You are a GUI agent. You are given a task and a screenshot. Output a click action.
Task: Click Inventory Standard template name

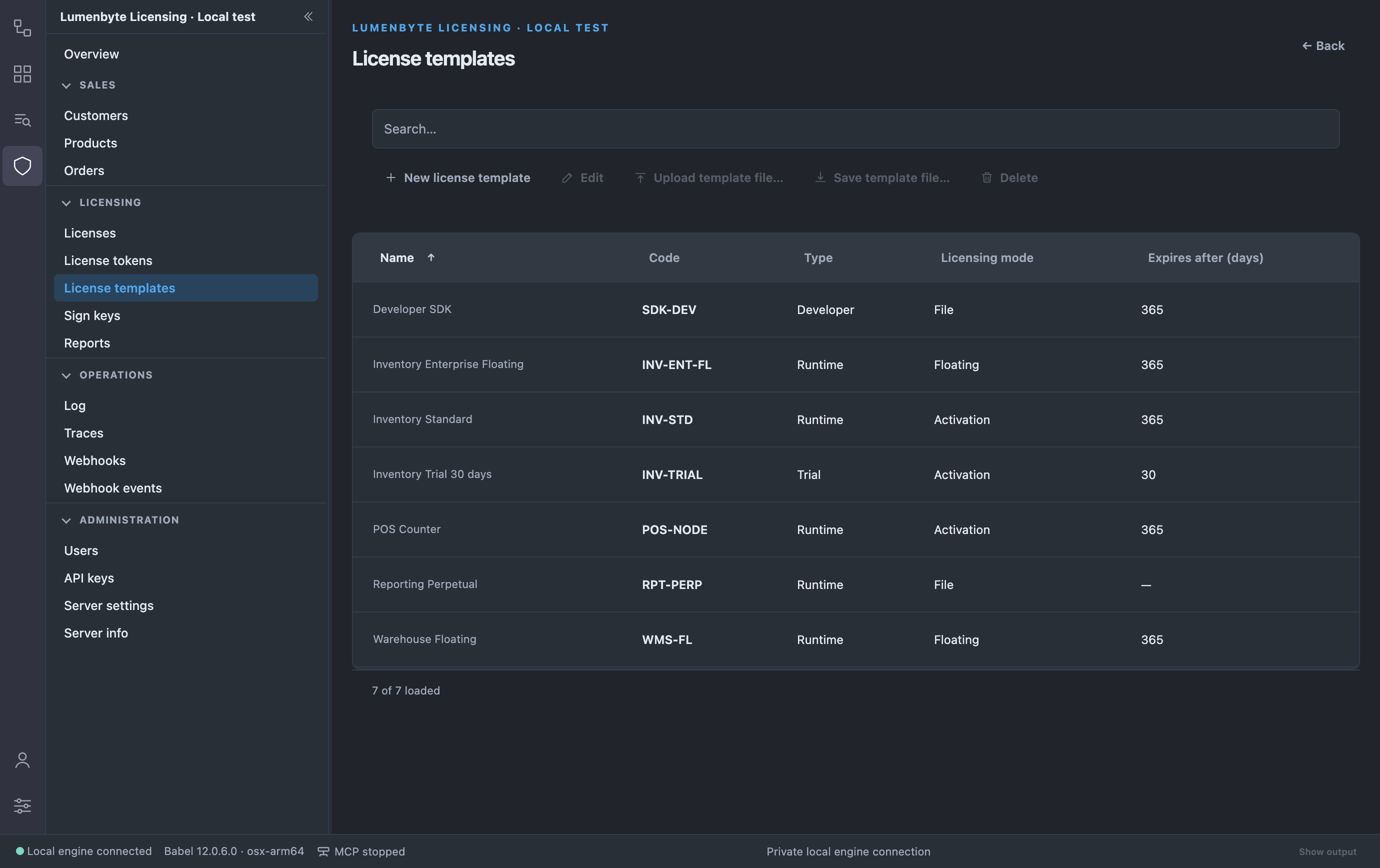(422, 419)
